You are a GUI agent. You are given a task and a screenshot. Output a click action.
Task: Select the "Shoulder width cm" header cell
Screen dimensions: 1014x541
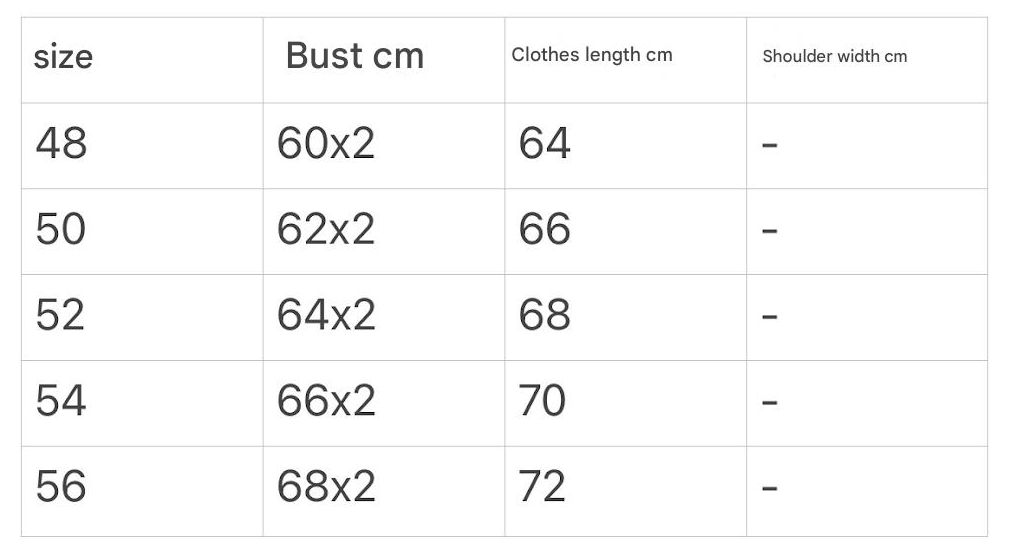coord(835,56)
